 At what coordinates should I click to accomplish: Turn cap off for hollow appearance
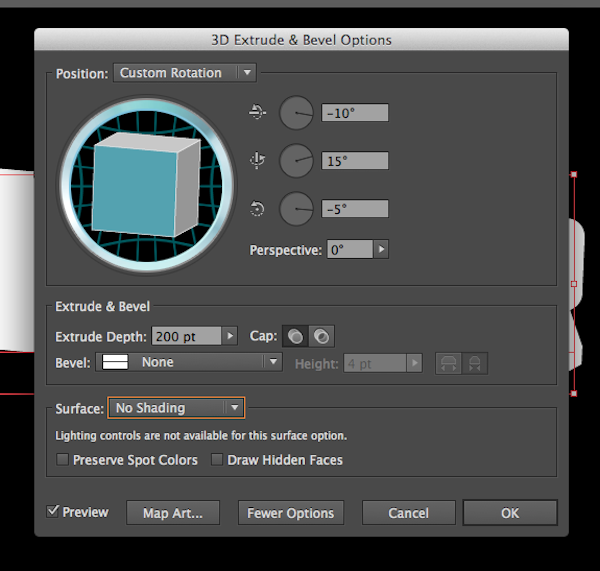click(x=321, y=337)
